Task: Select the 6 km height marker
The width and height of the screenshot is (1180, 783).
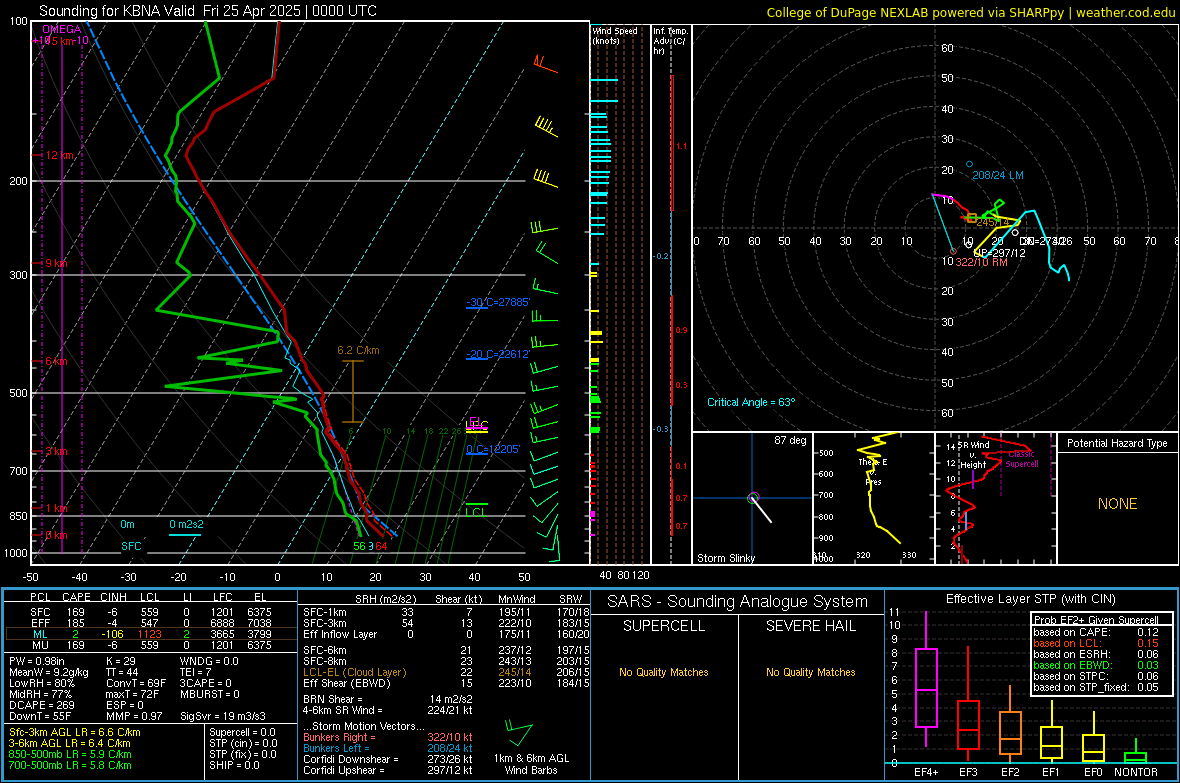Action: pos(56,361)
